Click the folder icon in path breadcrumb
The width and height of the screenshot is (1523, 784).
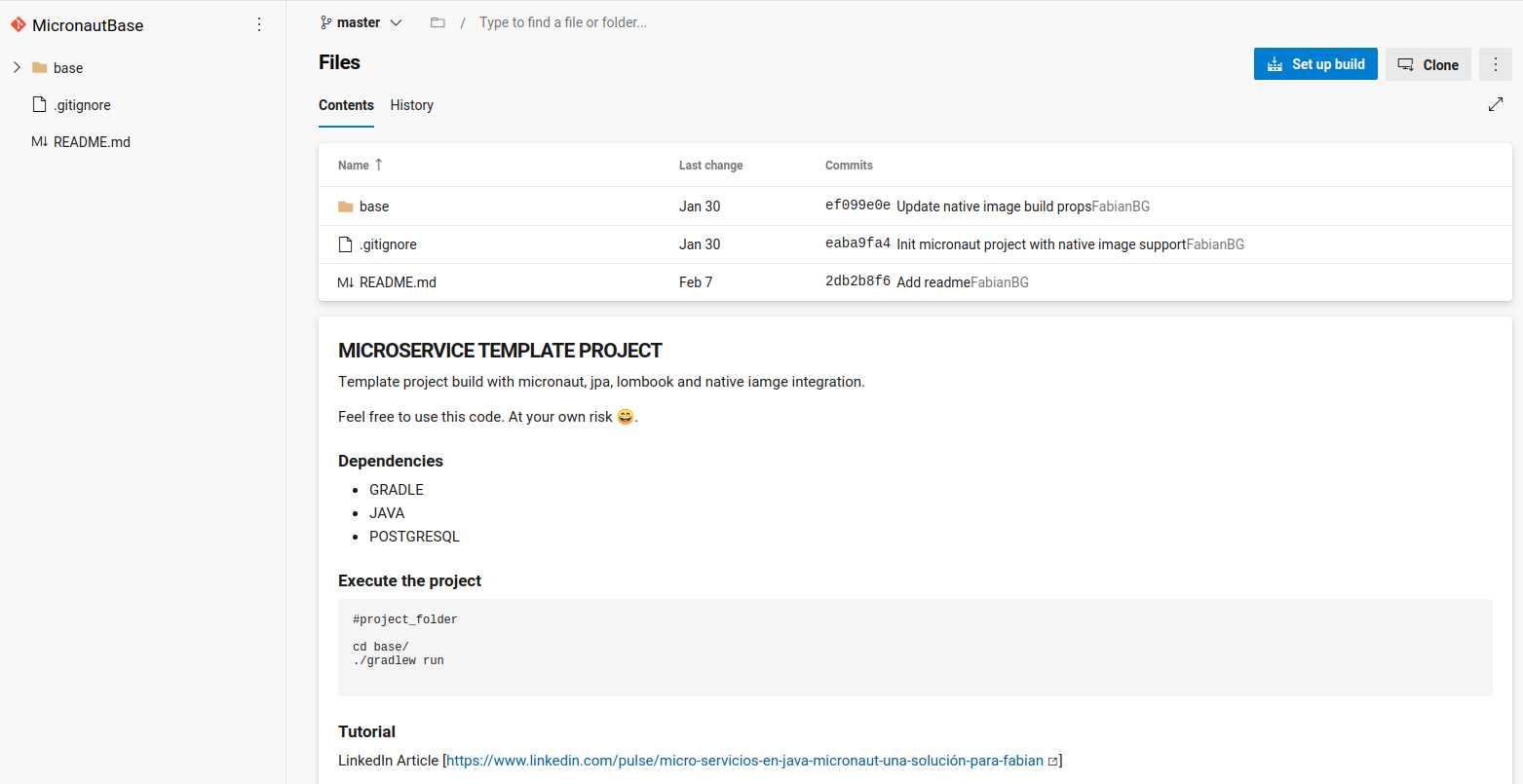438,22
